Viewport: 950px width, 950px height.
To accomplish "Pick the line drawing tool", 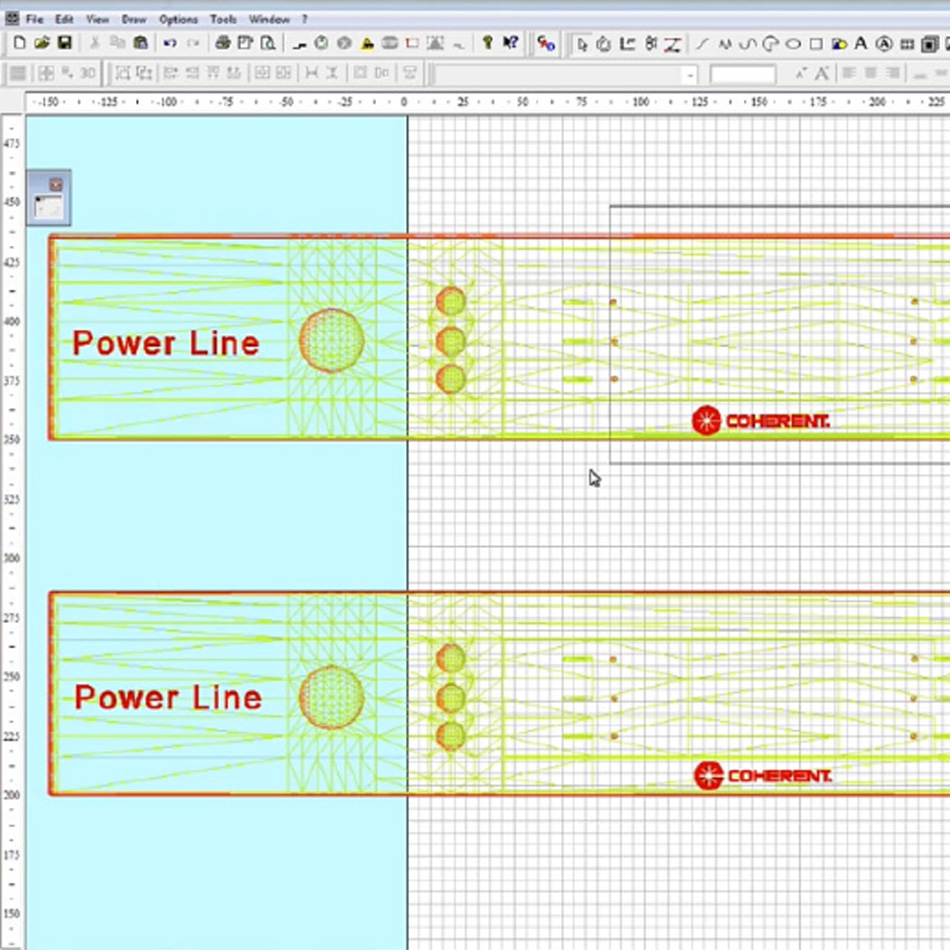I will coord(702,43).
